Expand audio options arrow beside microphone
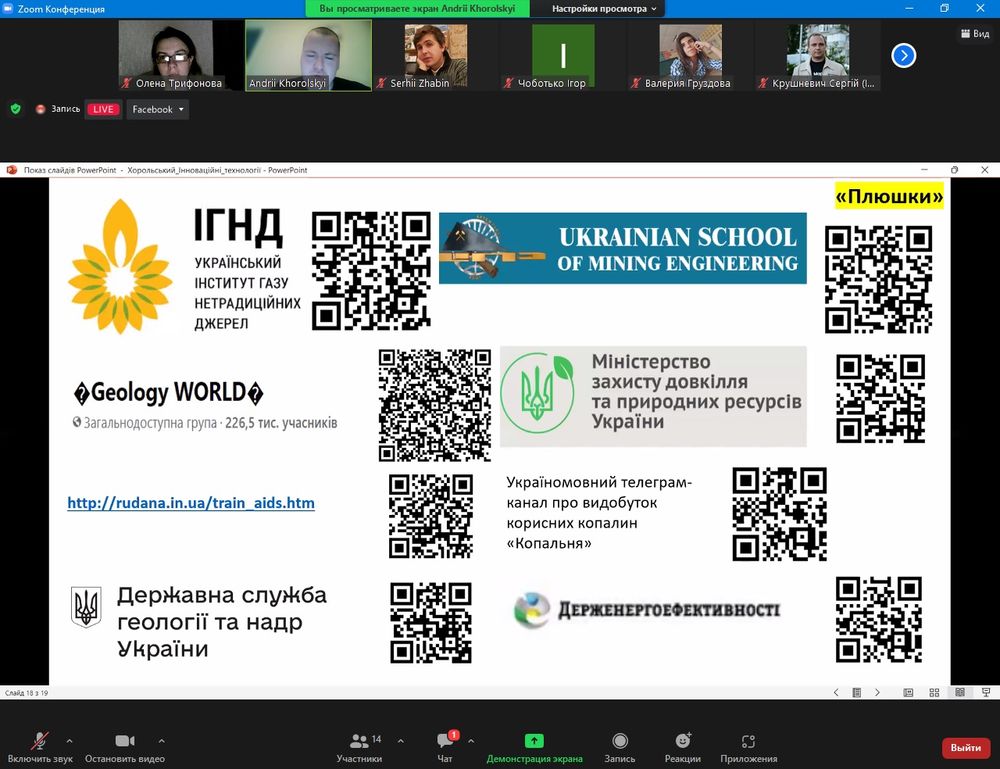The image size is (1000, 769). point(69,741)
